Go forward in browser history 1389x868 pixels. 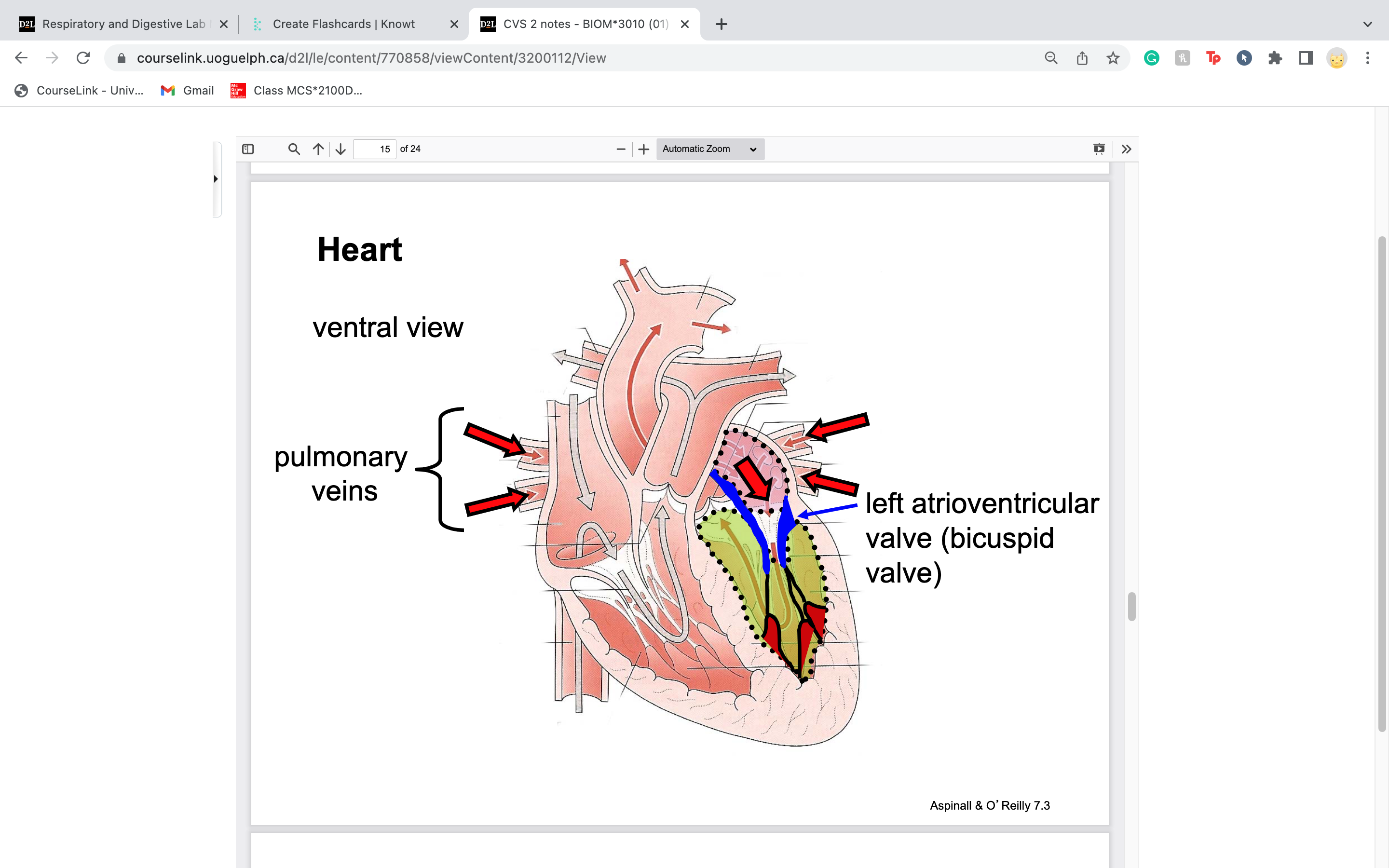pos(52,58)
